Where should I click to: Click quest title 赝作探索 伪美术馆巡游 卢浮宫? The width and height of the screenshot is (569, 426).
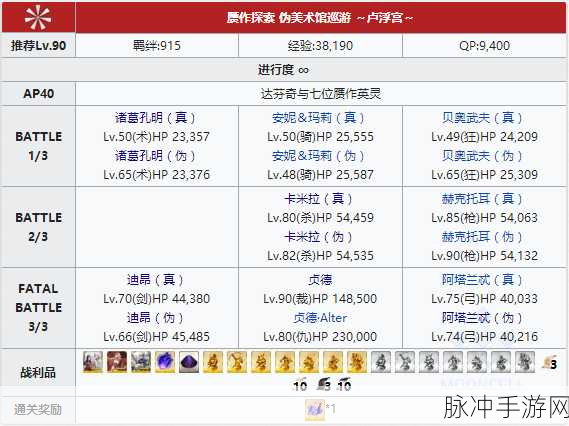click(x=320, y=17)
